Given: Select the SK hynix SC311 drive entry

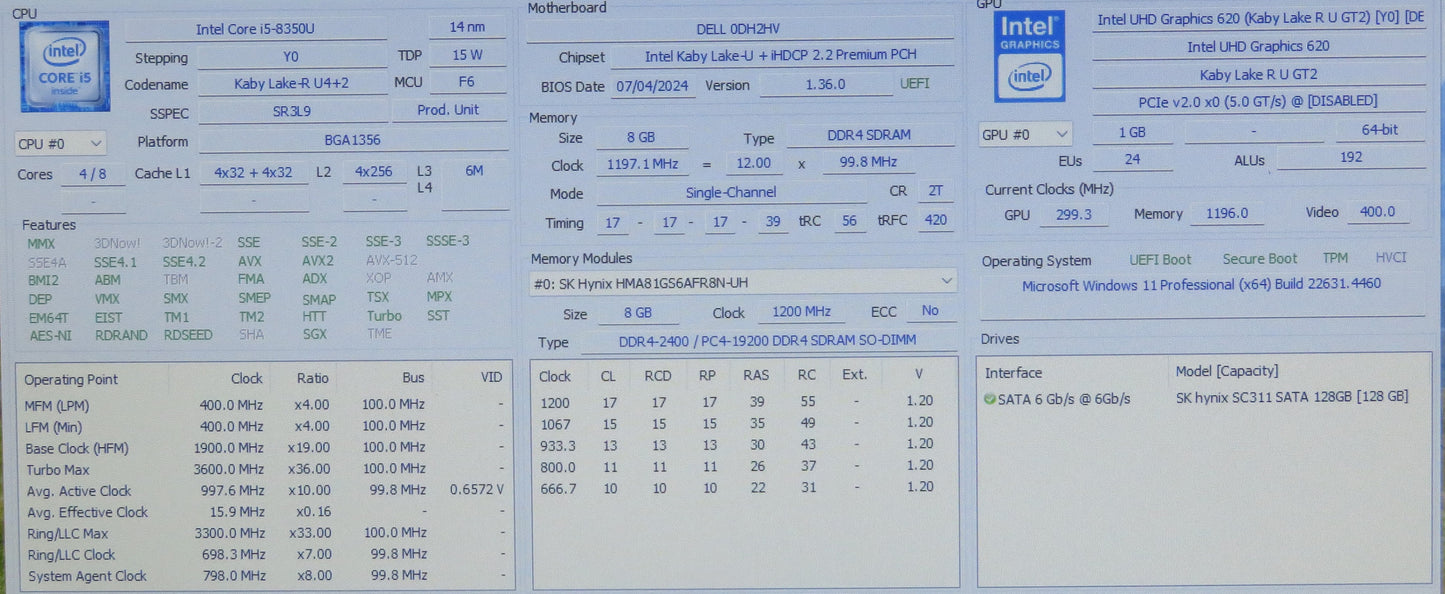Looking at the screenshot, I should (x=1291, y=397).
